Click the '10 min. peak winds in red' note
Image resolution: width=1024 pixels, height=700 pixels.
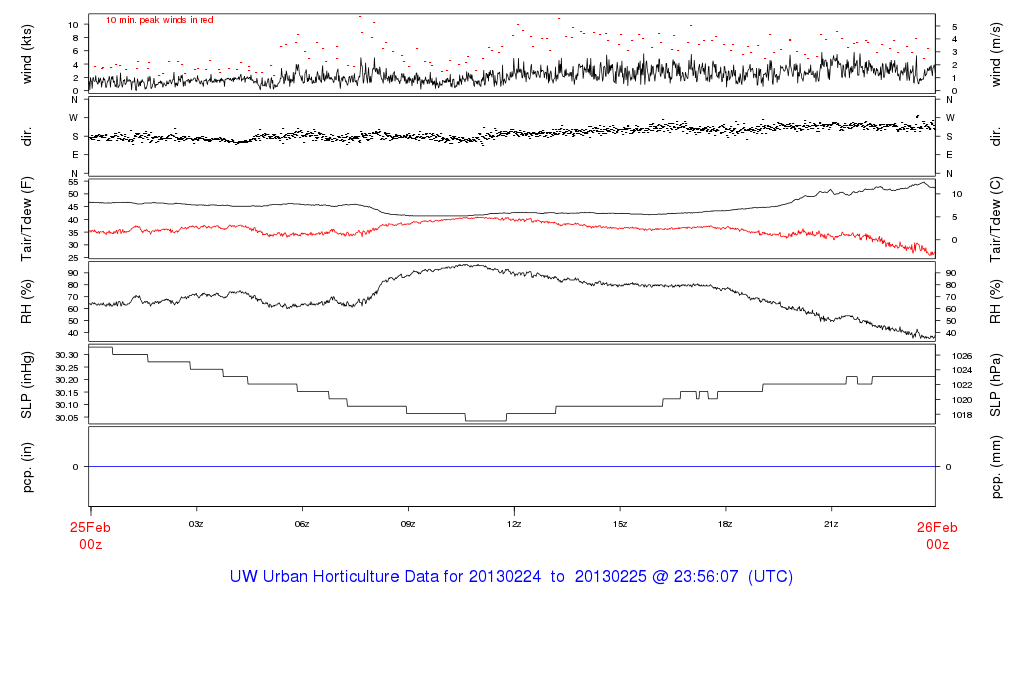pyautogui.click(x=159, y=20)
